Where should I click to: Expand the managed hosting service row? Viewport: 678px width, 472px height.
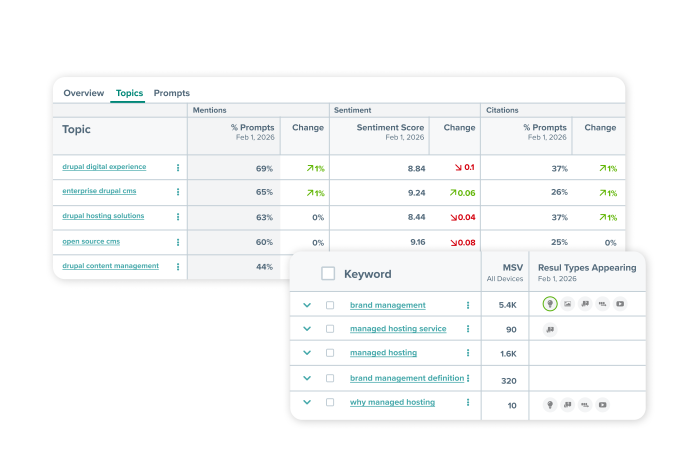tap(307, 329)
